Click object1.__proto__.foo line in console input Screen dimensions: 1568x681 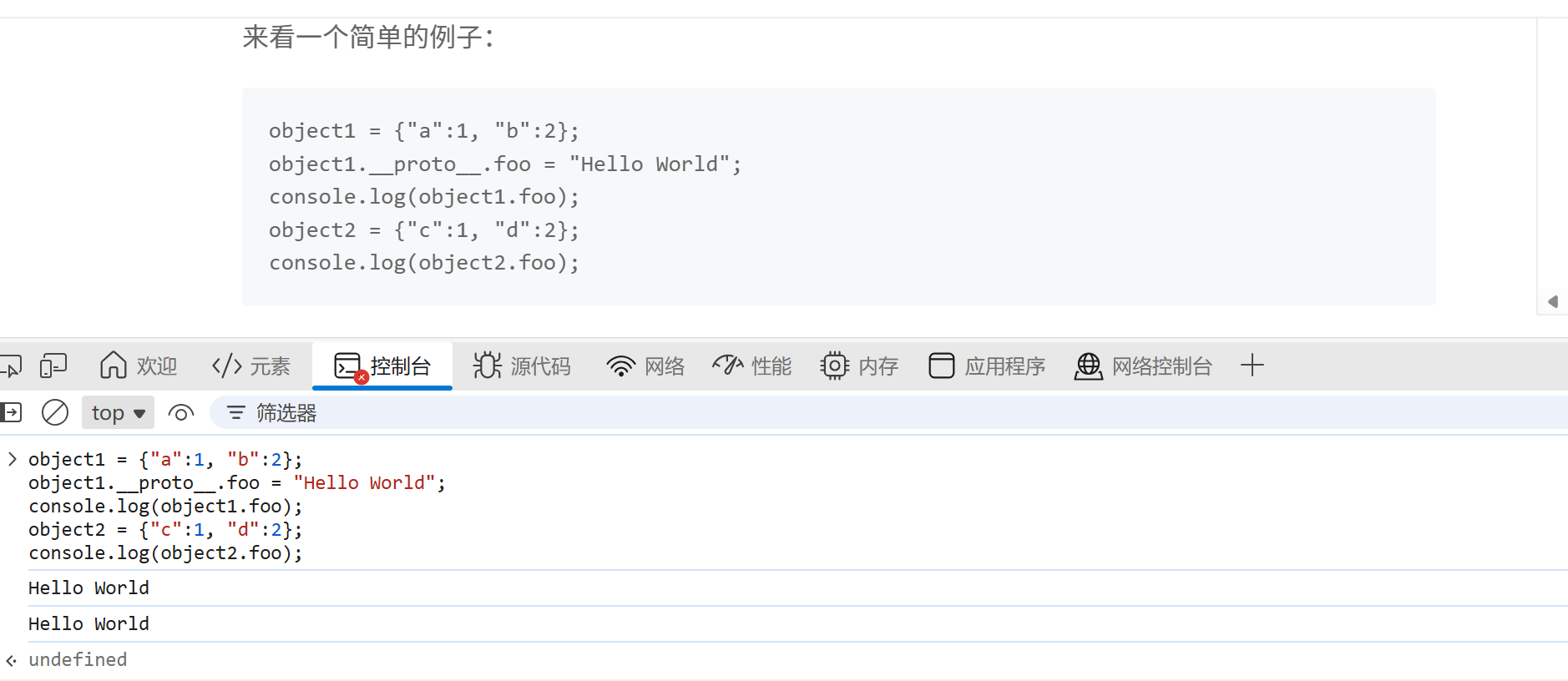237,482
